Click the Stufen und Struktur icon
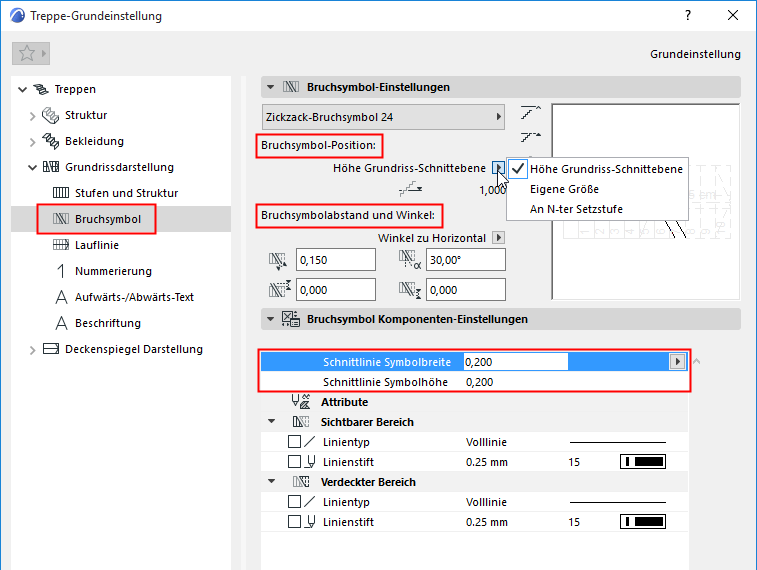The height and width of the screenshot is (570, 757). coord(61,193)
